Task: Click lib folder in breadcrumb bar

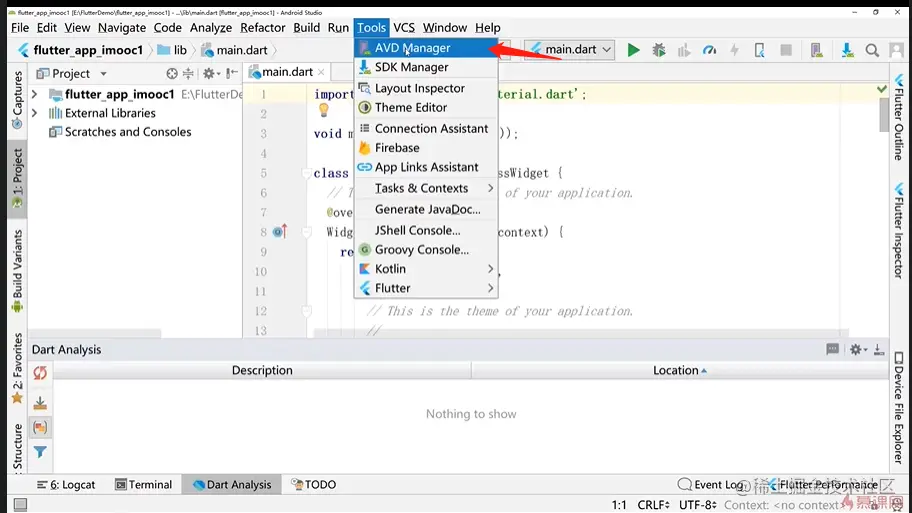Action: (x=172, y=50)
